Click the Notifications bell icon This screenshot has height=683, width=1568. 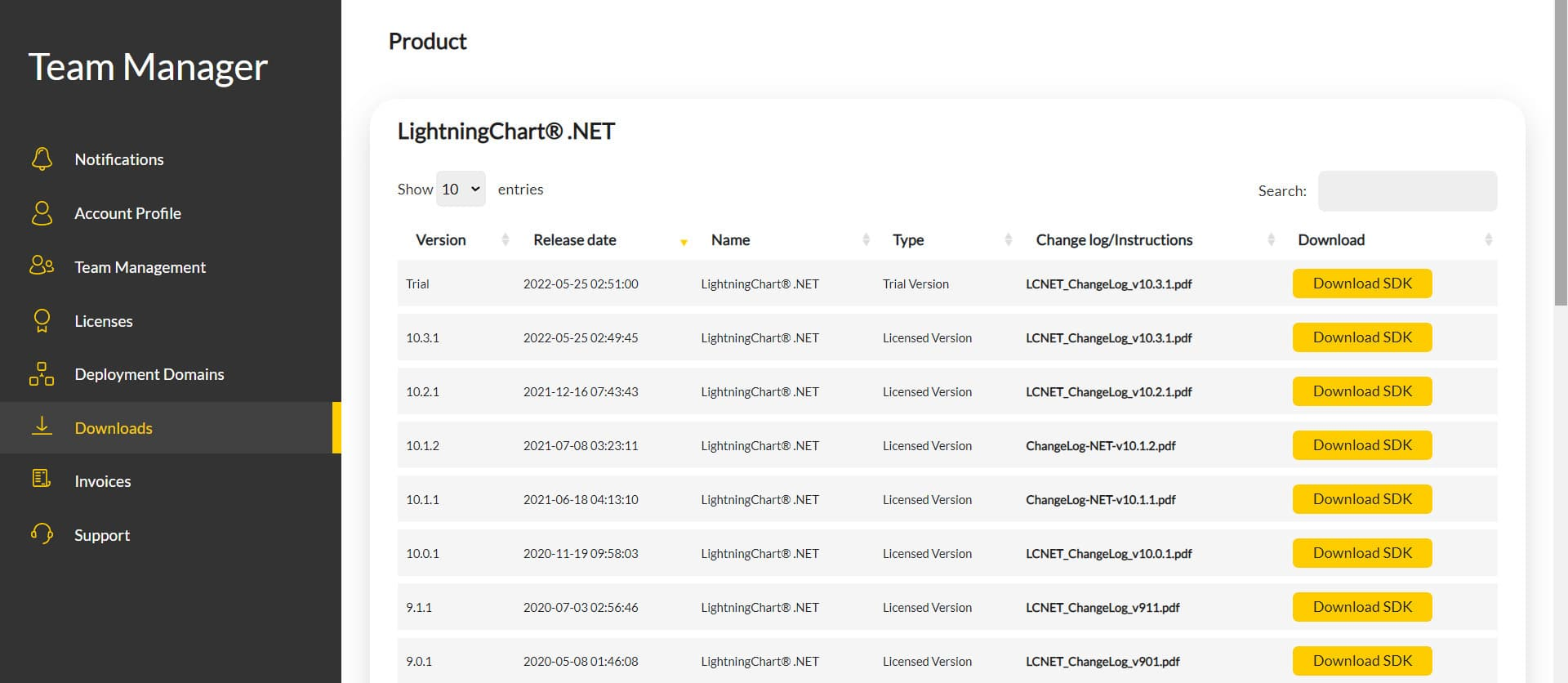point(42,159)
